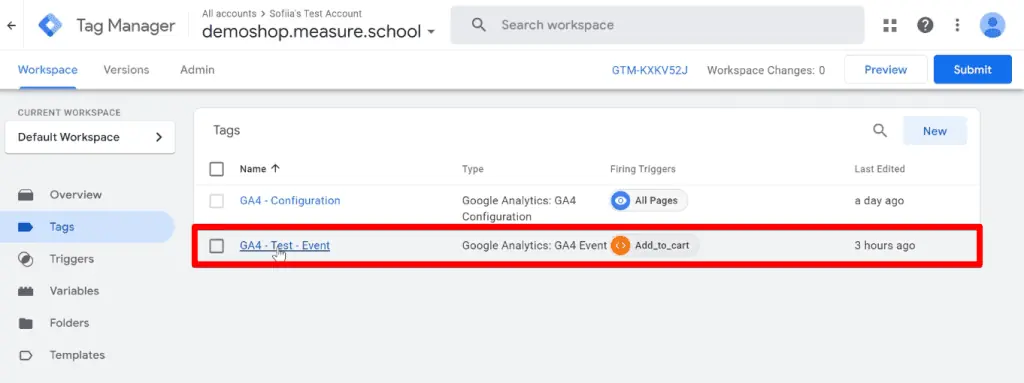Open Triggers in the sidebar

(x=72, y=259)
